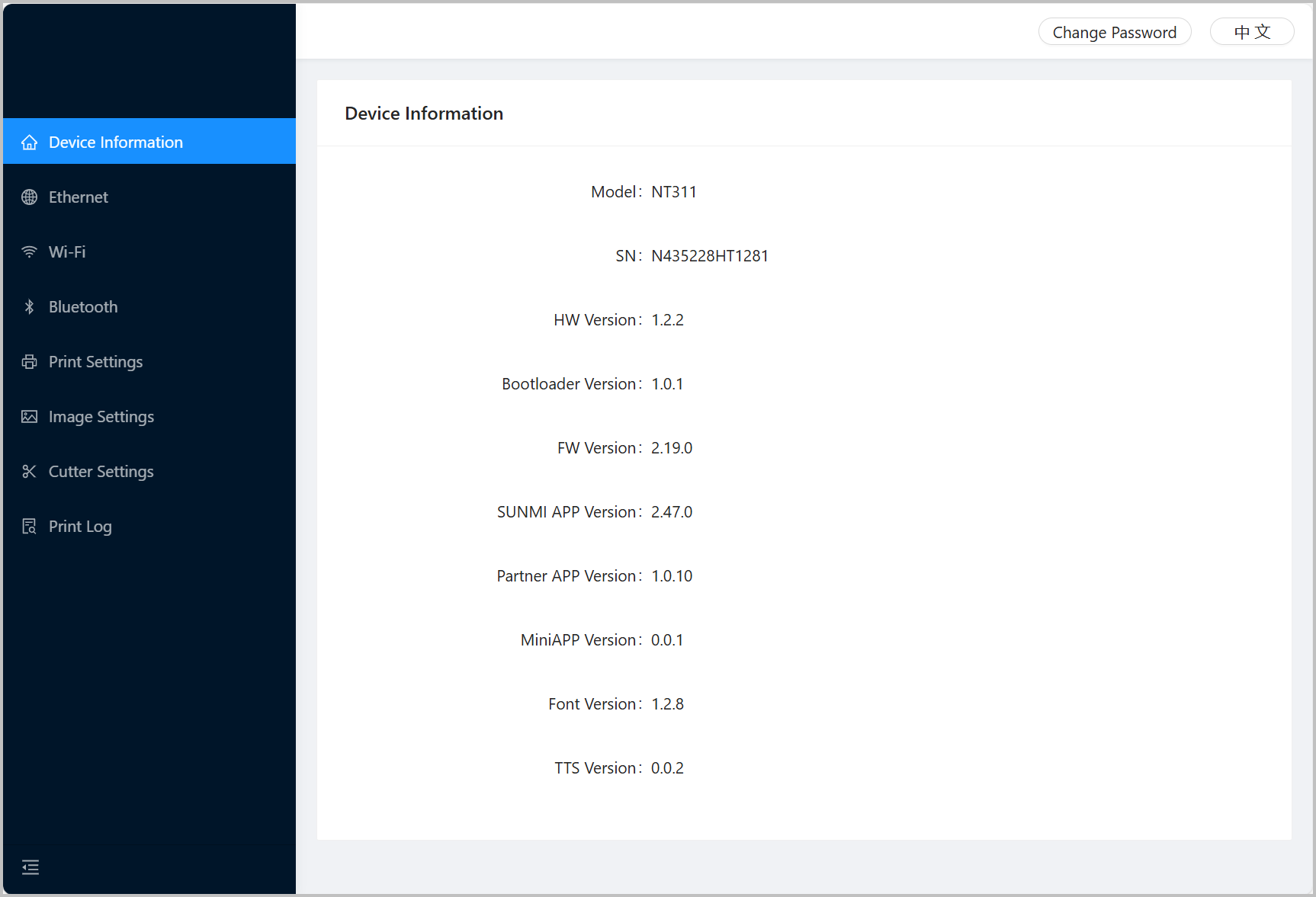Click the globe icon beside Ethernet

(29, 197)
